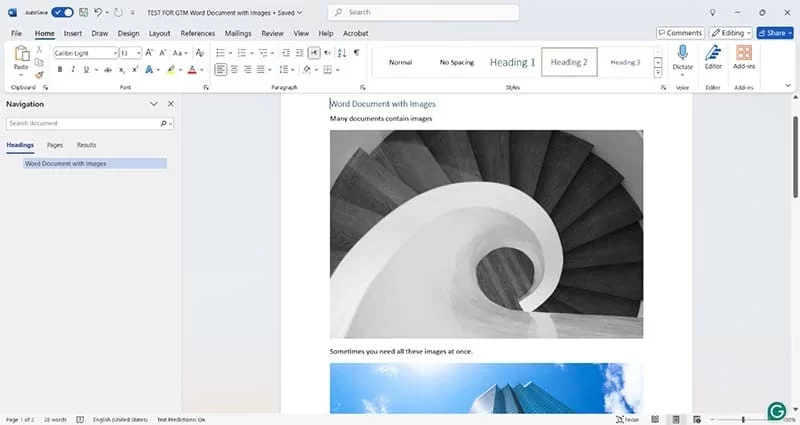The height and width of the screenshot is (425, 800).
Task: Expand the Styles gallery list
Action: (658, 72)
